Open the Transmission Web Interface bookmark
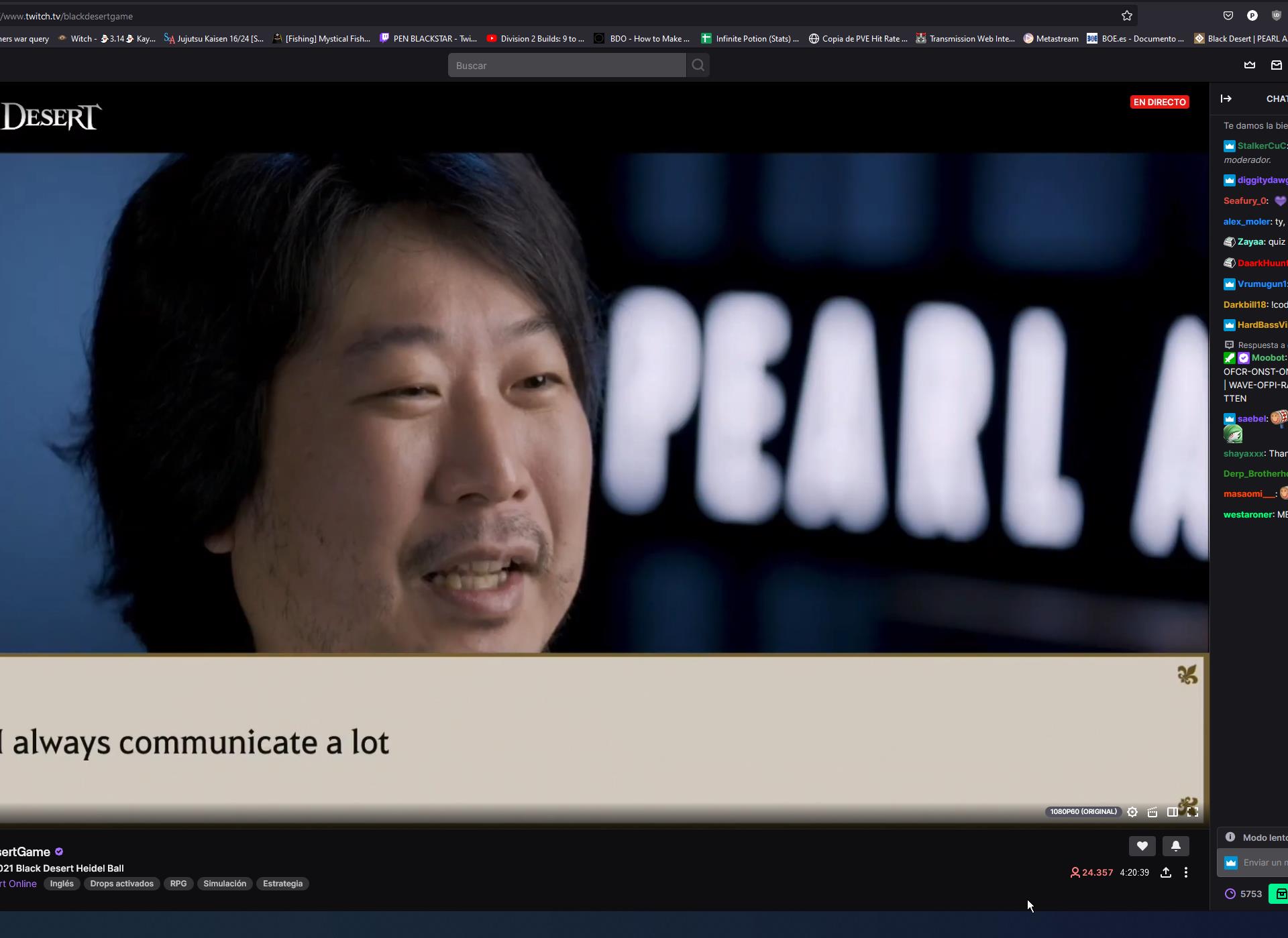Image resolution: width=1288 pixels, height=938 pixels. pos(965,39)
